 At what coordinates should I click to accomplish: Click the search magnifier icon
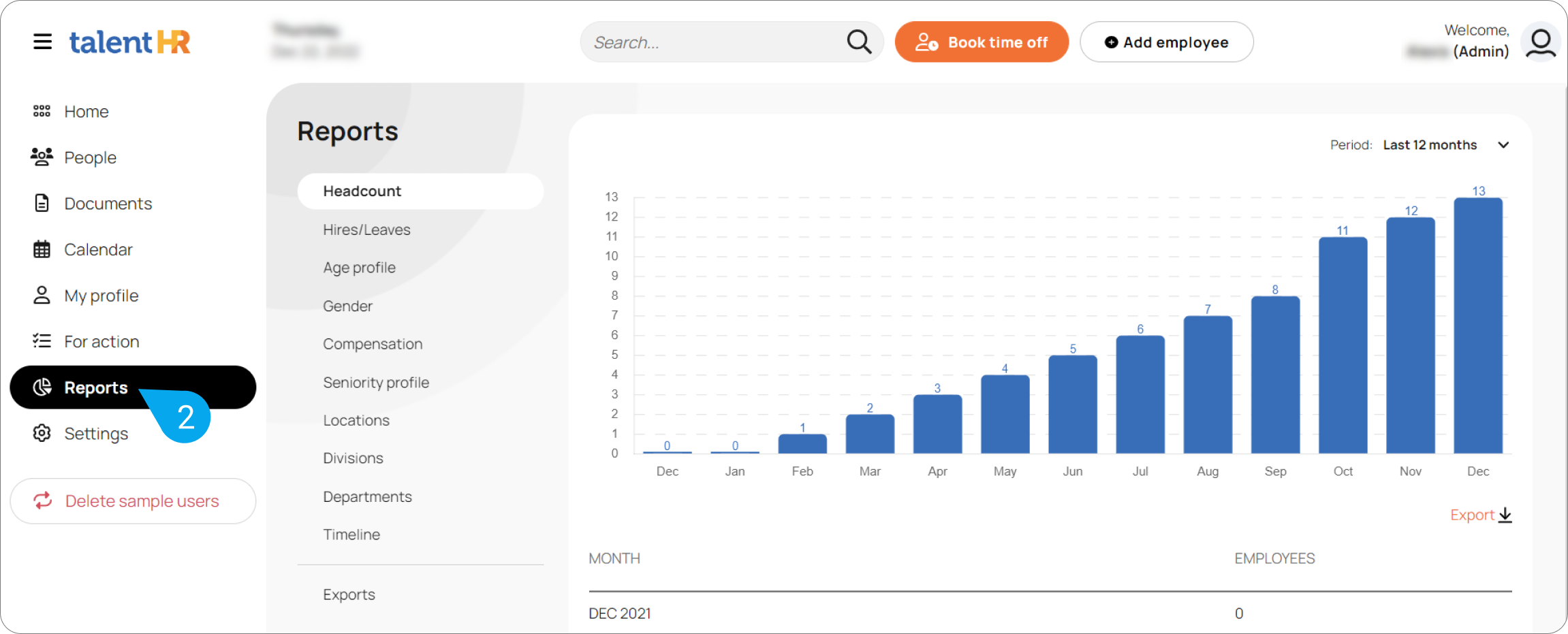coord(859,42)
